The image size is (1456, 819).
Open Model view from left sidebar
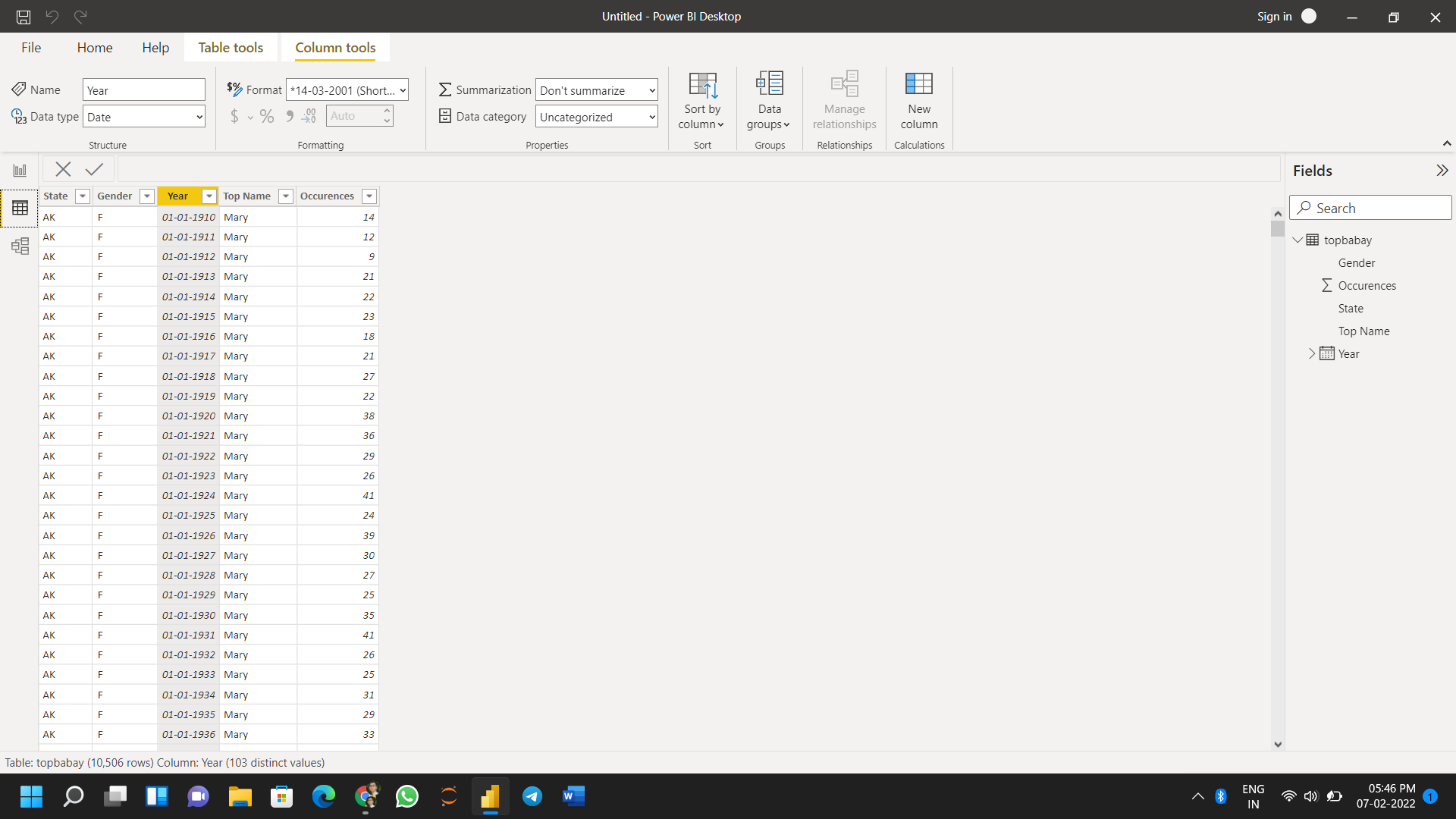click(20, 246)
